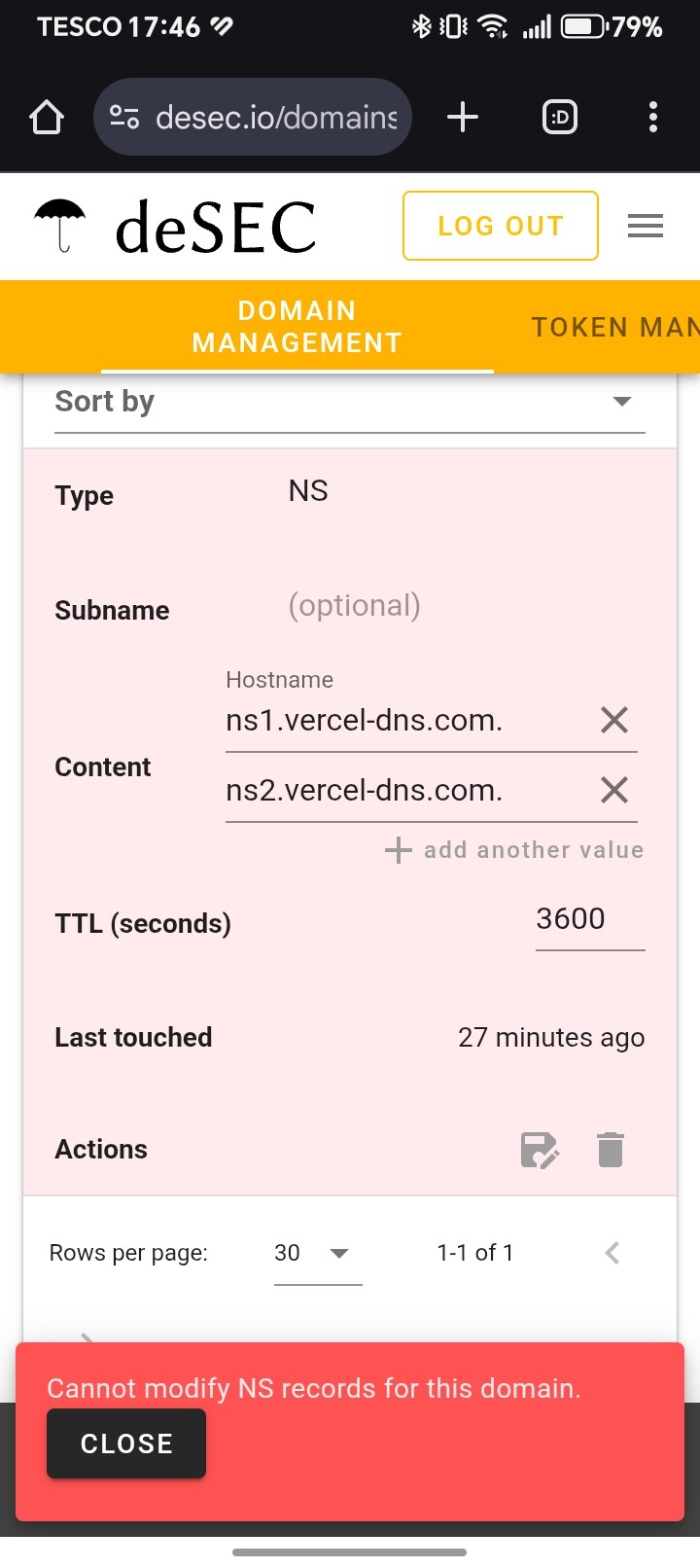Open the tab switcher icon
The height and width of the screenshot is (1568, 700).
559,118
